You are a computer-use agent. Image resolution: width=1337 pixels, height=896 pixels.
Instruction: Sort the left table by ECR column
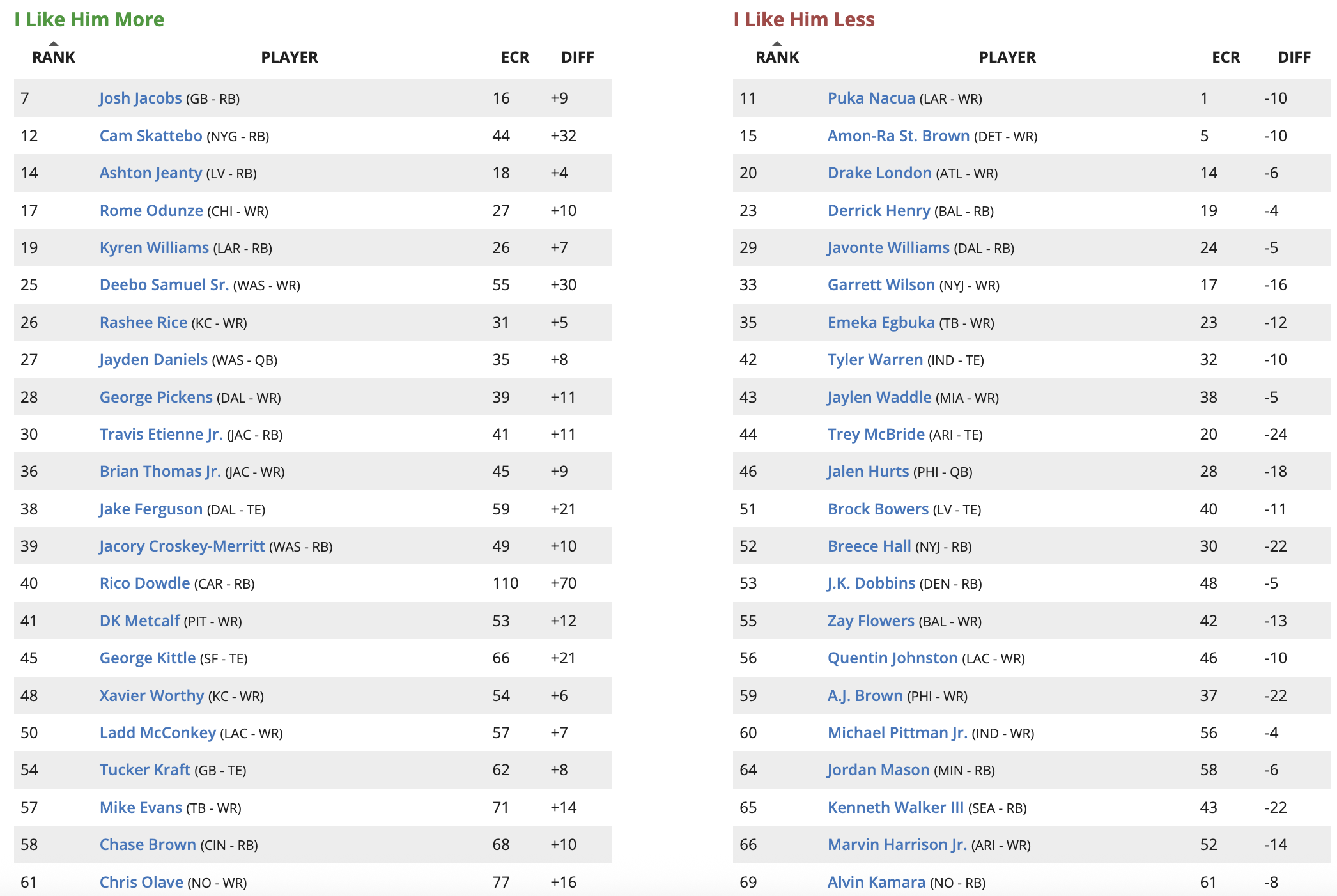[514, 57]
